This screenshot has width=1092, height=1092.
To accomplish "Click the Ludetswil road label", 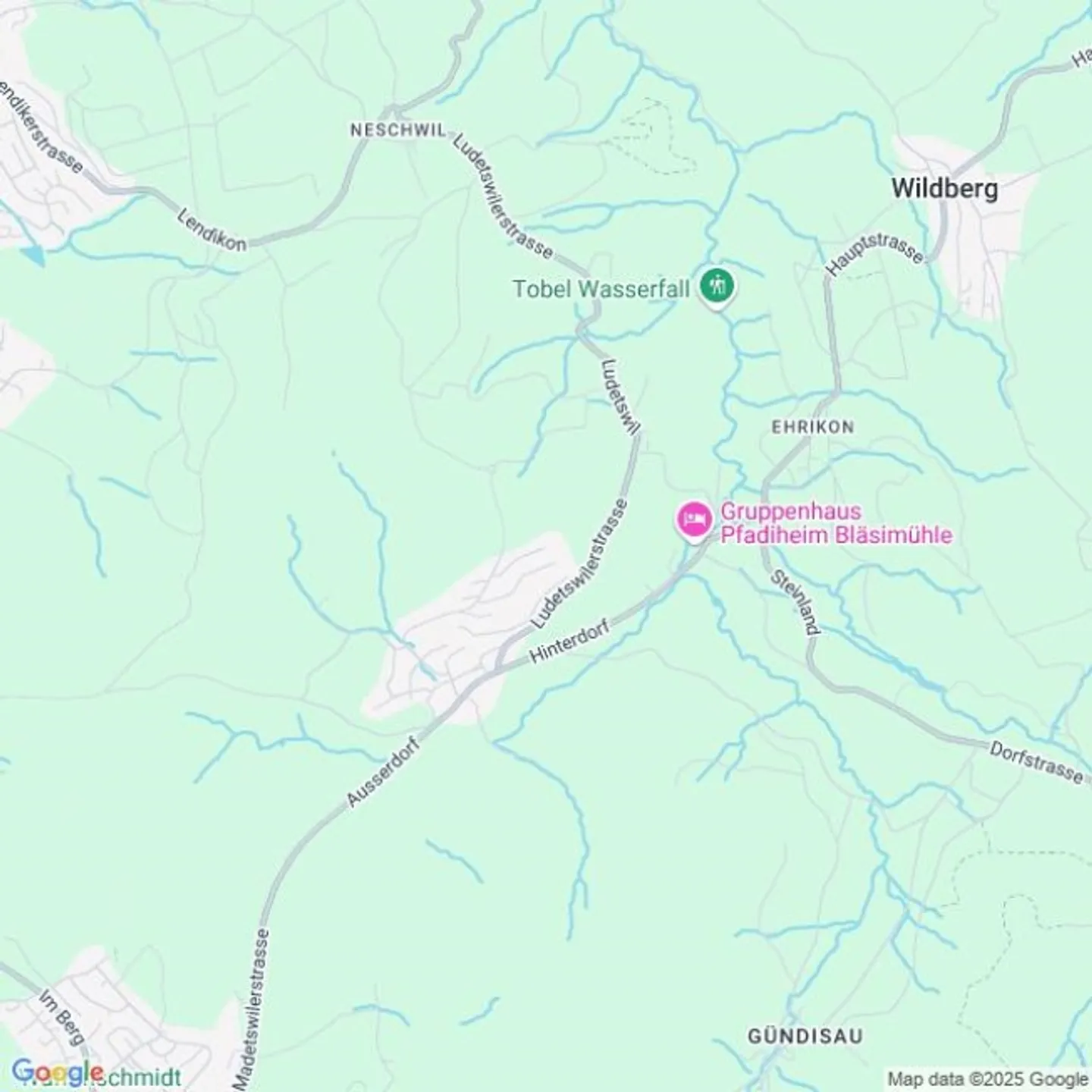I will (620, 397).
